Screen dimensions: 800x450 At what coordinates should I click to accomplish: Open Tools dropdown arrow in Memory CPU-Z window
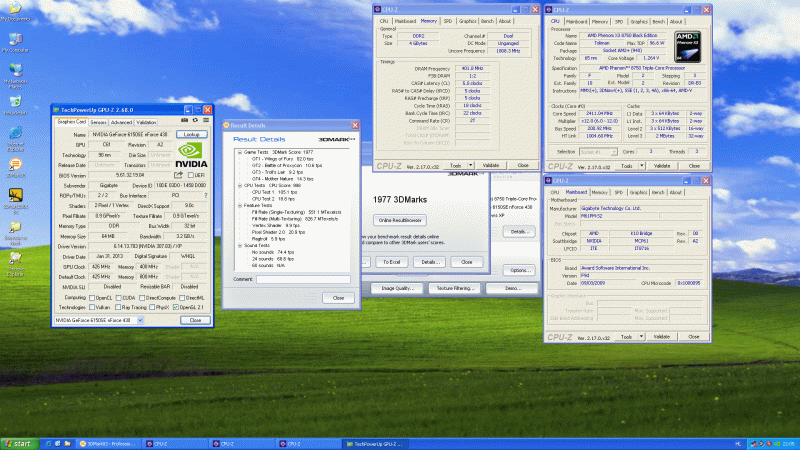tap(470, 165)
